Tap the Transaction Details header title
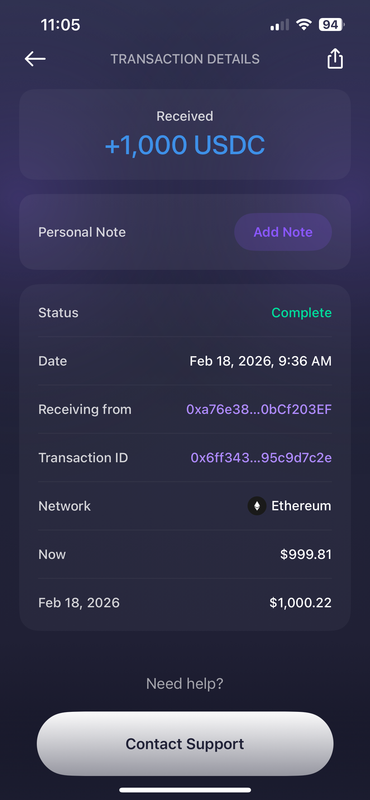The height and width of the screenshot is (800, 370). [x=185, y=59]
